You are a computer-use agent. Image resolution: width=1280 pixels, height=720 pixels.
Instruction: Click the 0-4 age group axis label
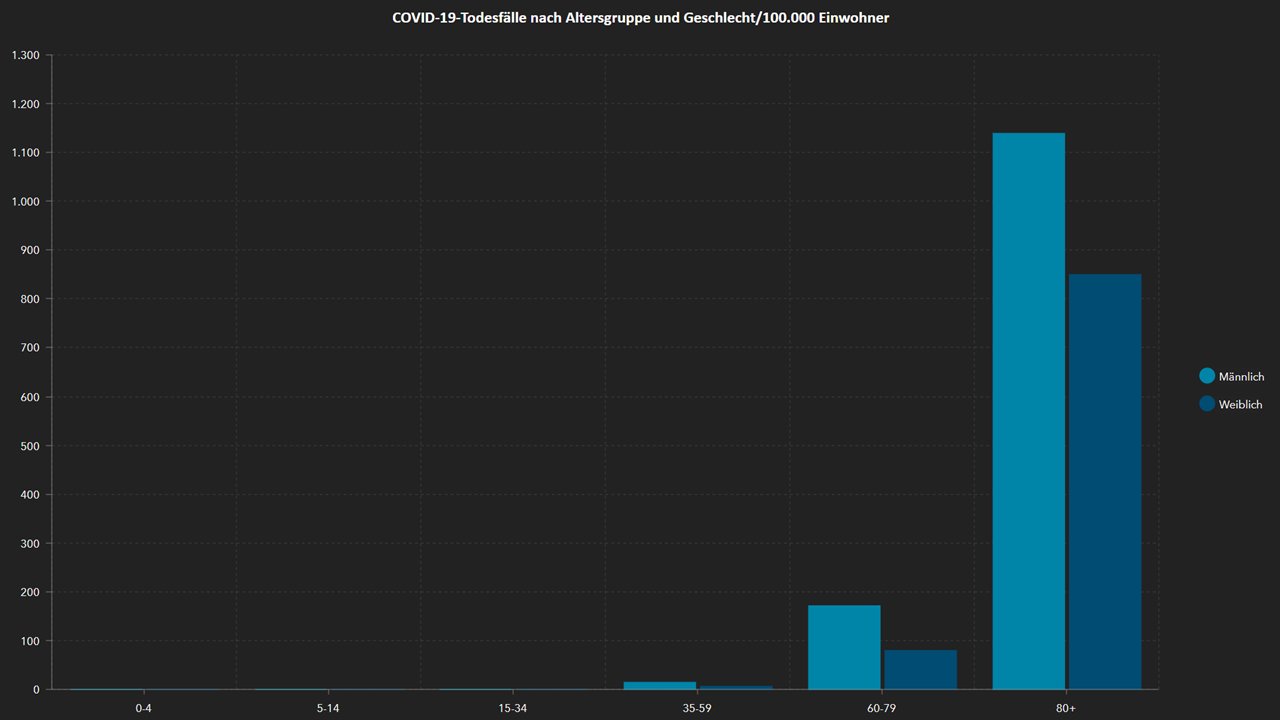pyautogui.click(x=144, y=706)
